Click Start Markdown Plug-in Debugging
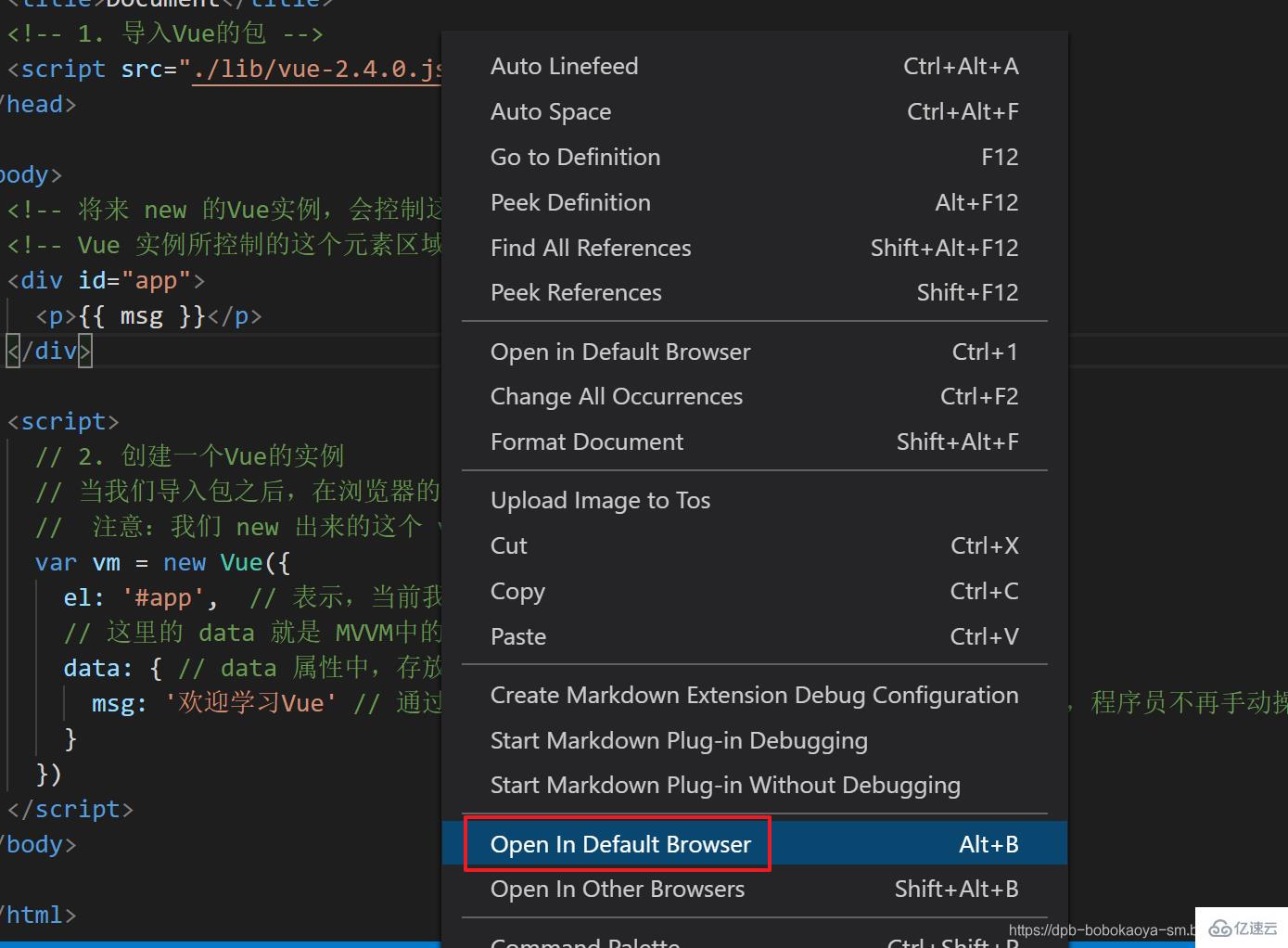This screenshot has height=948, width=1288. [755, 740]
